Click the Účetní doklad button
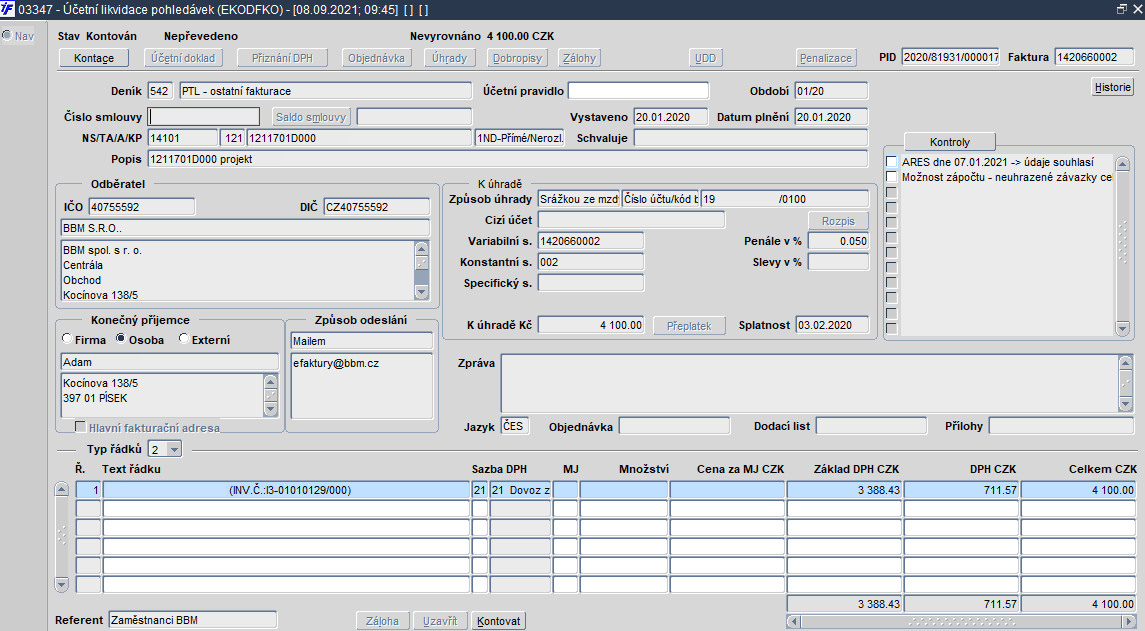Viewport: 1145px width, 631px height. (183, 58)
